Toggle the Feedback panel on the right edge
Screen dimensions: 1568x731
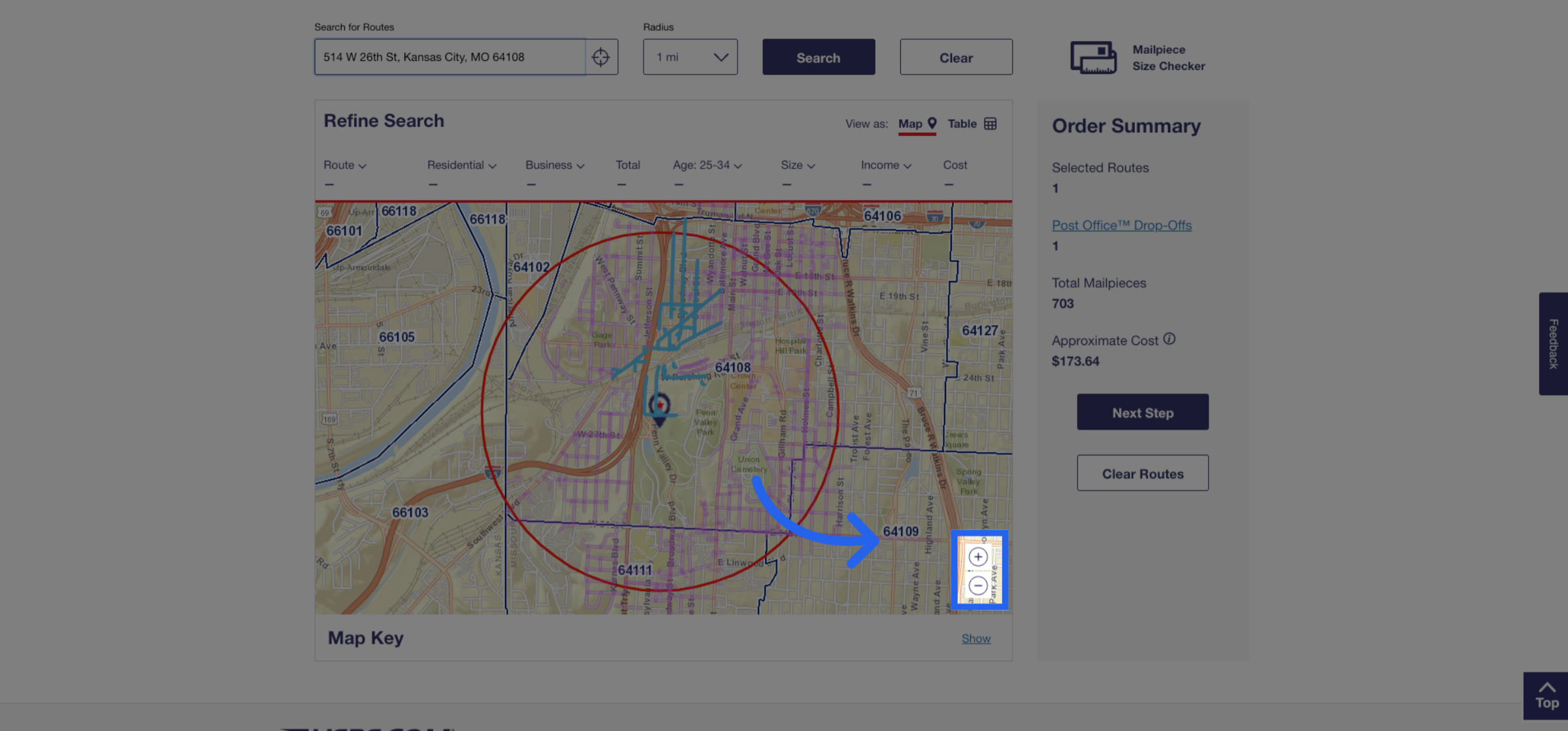pos(1553,342)
